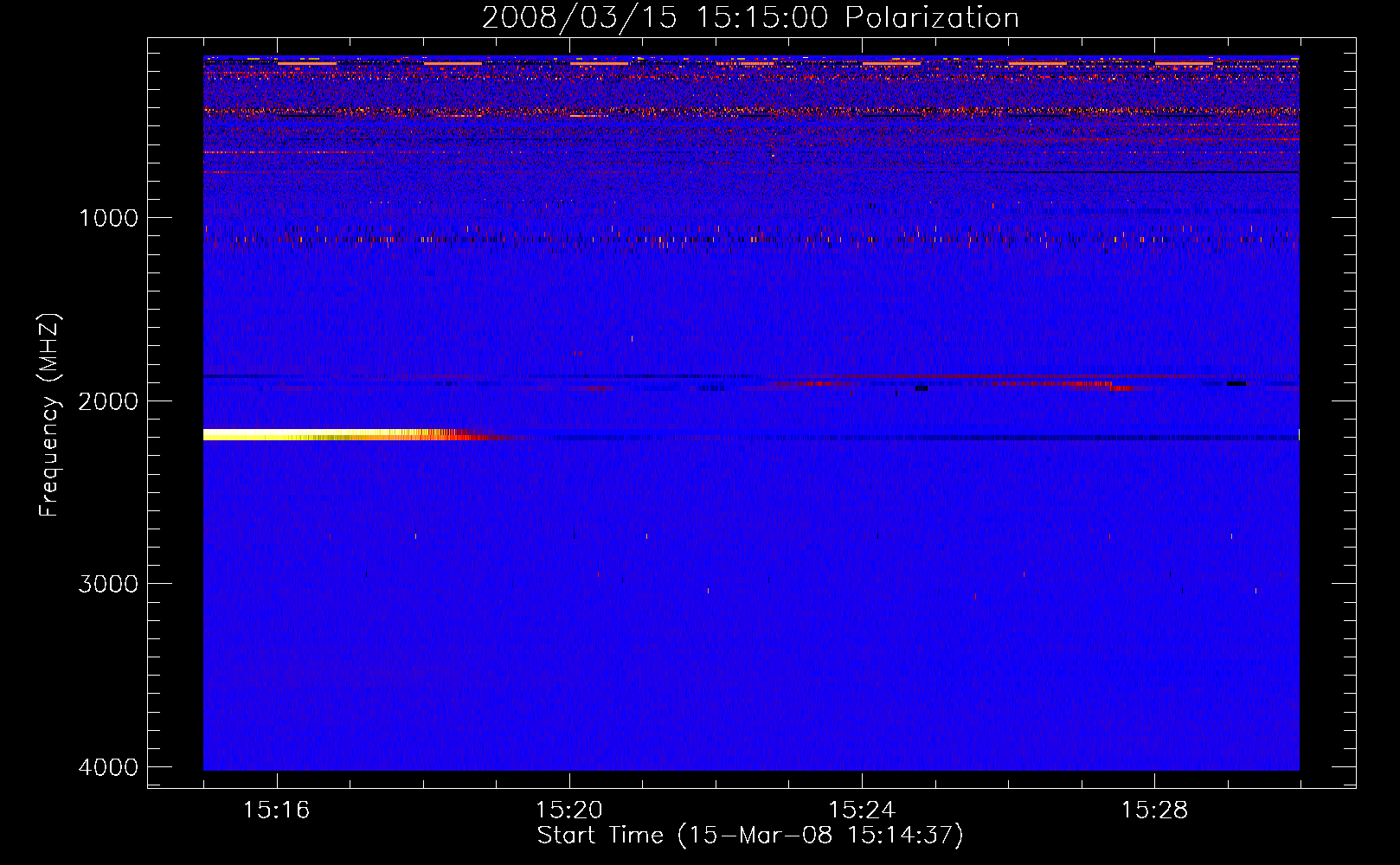Click the 15:16 time tick label

277,810
